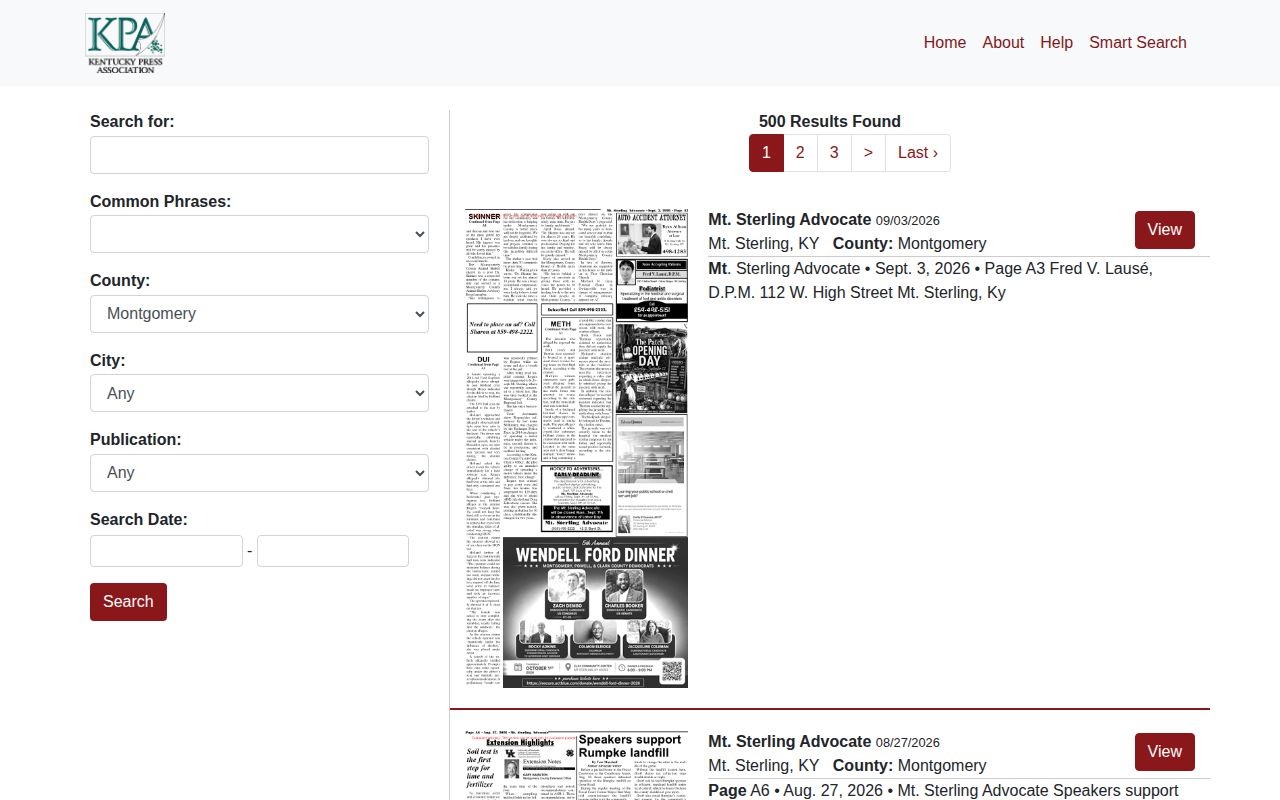Go to results page 3
The height and width of the screenshot is (800, 1280).
(x=834, y=153)
